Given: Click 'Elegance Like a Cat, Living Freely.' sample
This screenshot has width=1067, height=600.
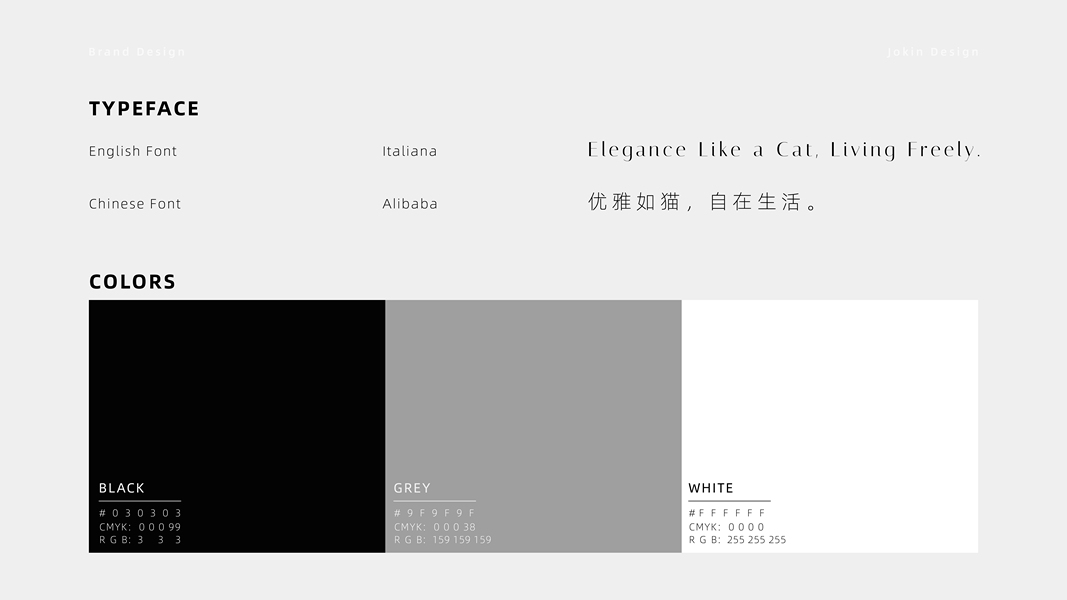Looking at the screenshot, I should tap(784, 150).
